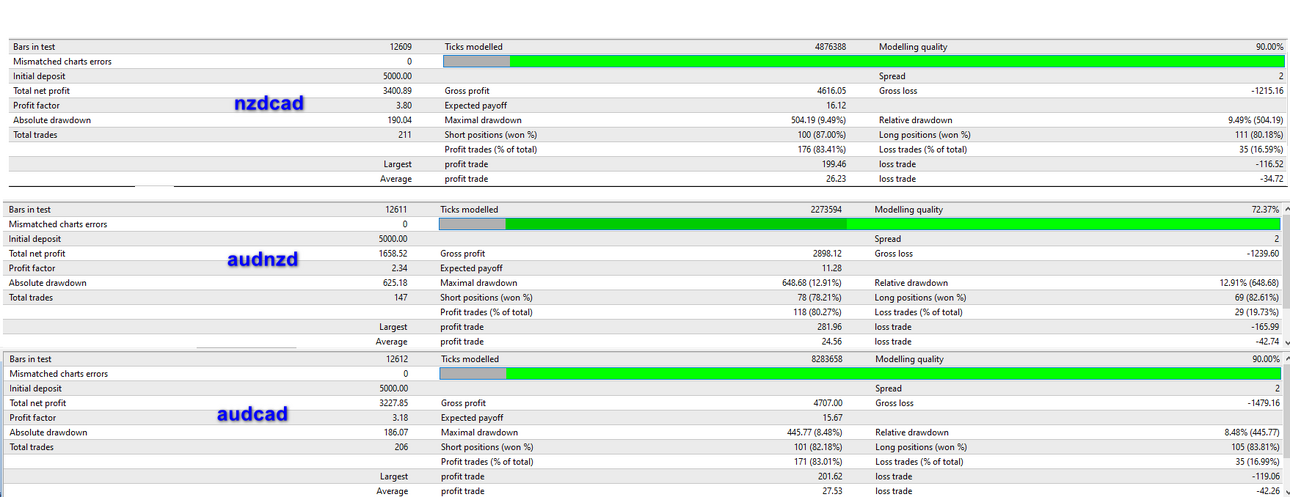Select profit trades value 118 (80.27%)
Viewport: 1290px width, 497px height.
pos(817,312)
